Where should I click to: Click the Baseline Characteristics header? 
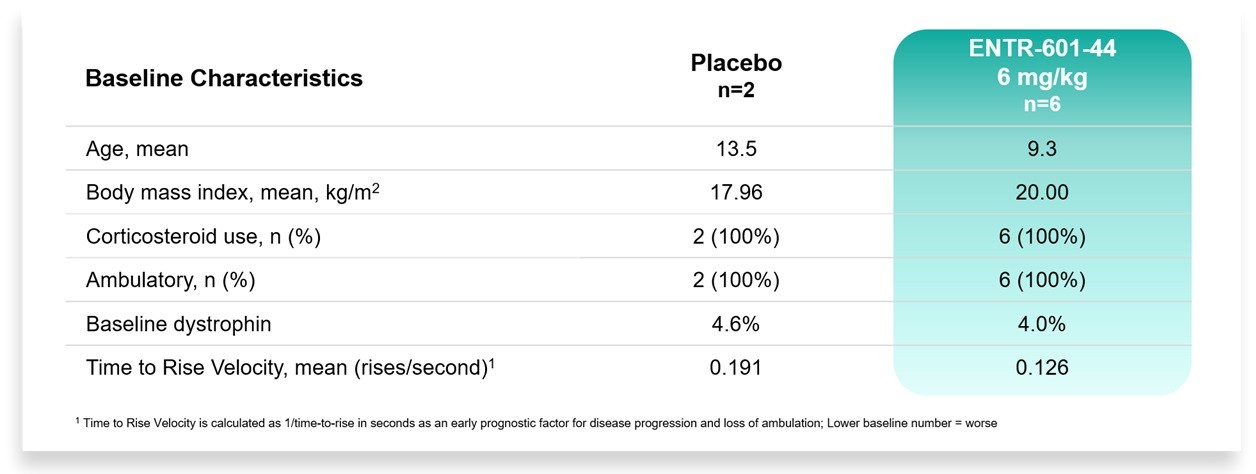click(224, 78)
